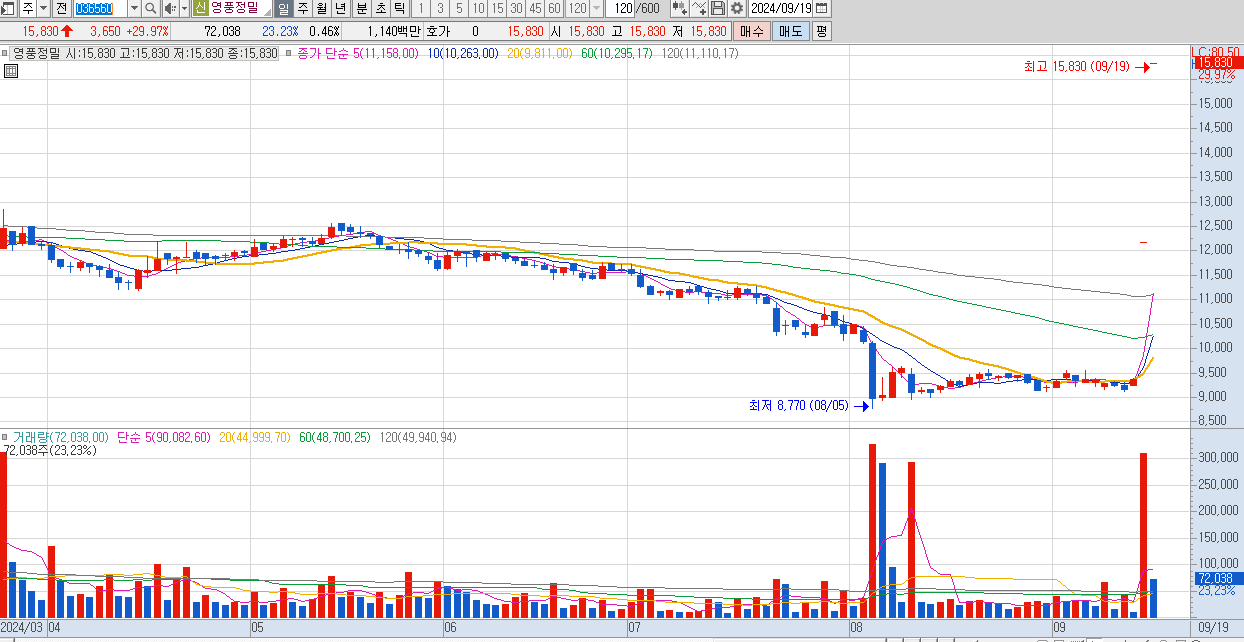Open the stock code history dropdown arrow
1244x642 pixels.
[134, 8]
